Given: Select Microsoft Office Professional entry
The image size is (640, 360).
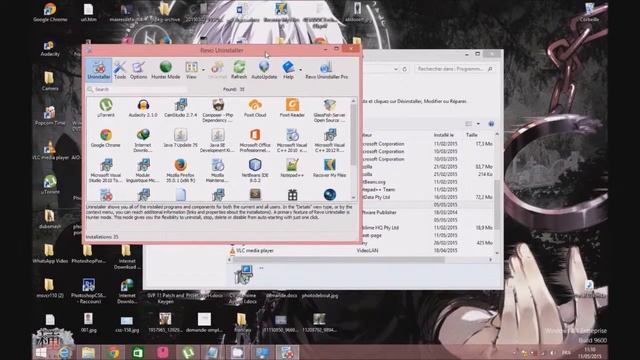Looking at the screenshot, I should 255,140.
